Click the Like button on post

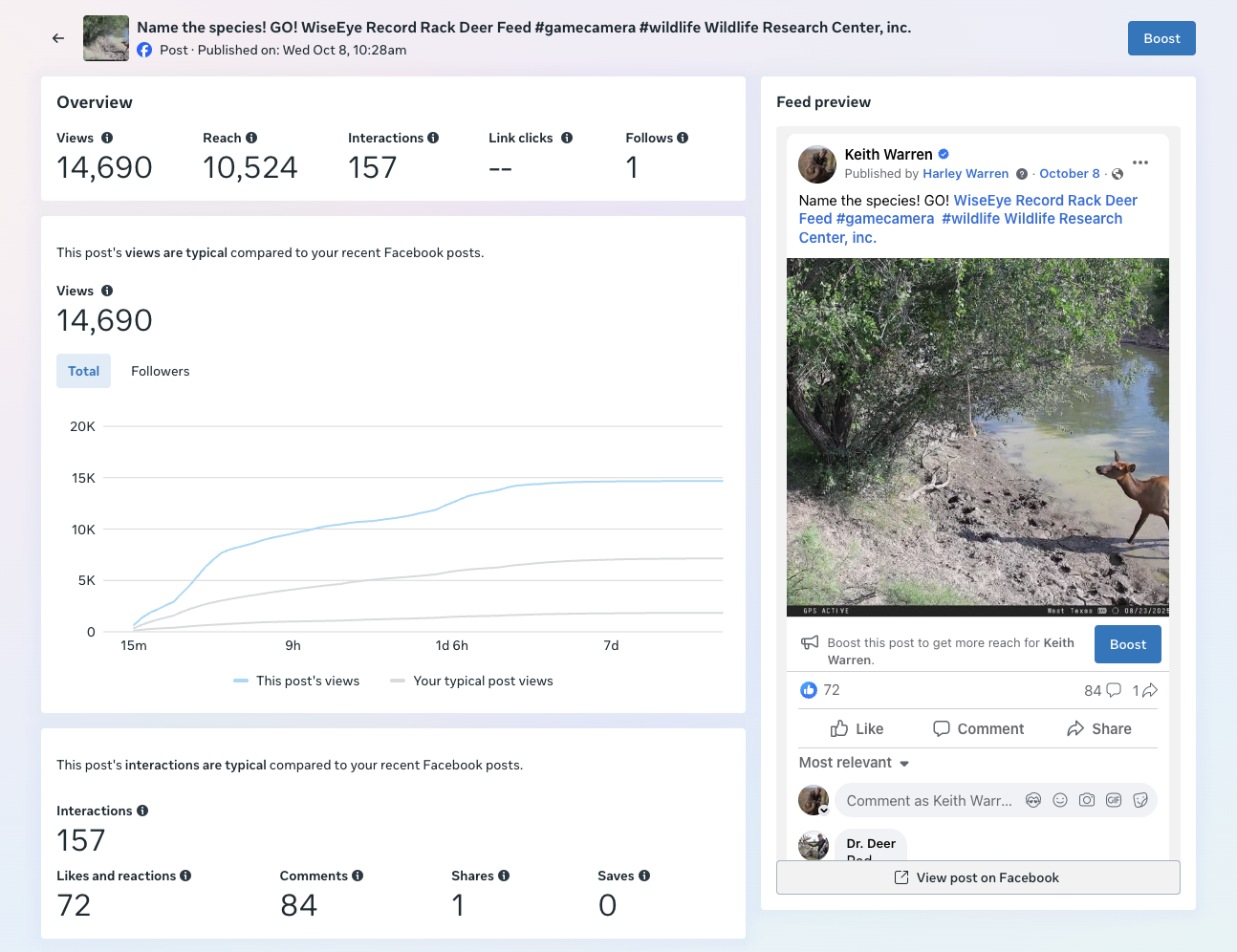click(x=857, y=728)
